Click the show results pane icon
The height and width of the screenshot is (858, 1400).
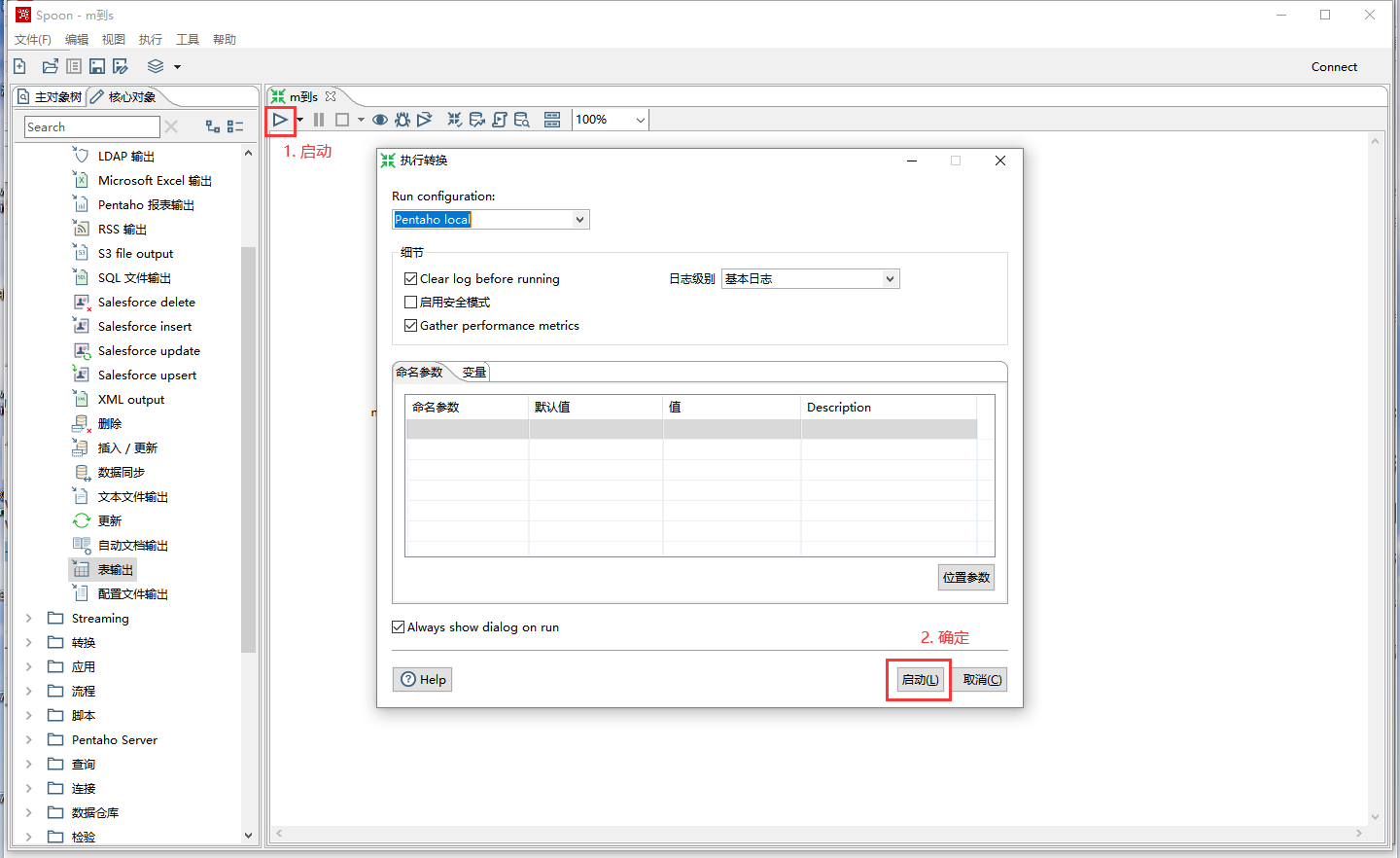pos(552,120)
